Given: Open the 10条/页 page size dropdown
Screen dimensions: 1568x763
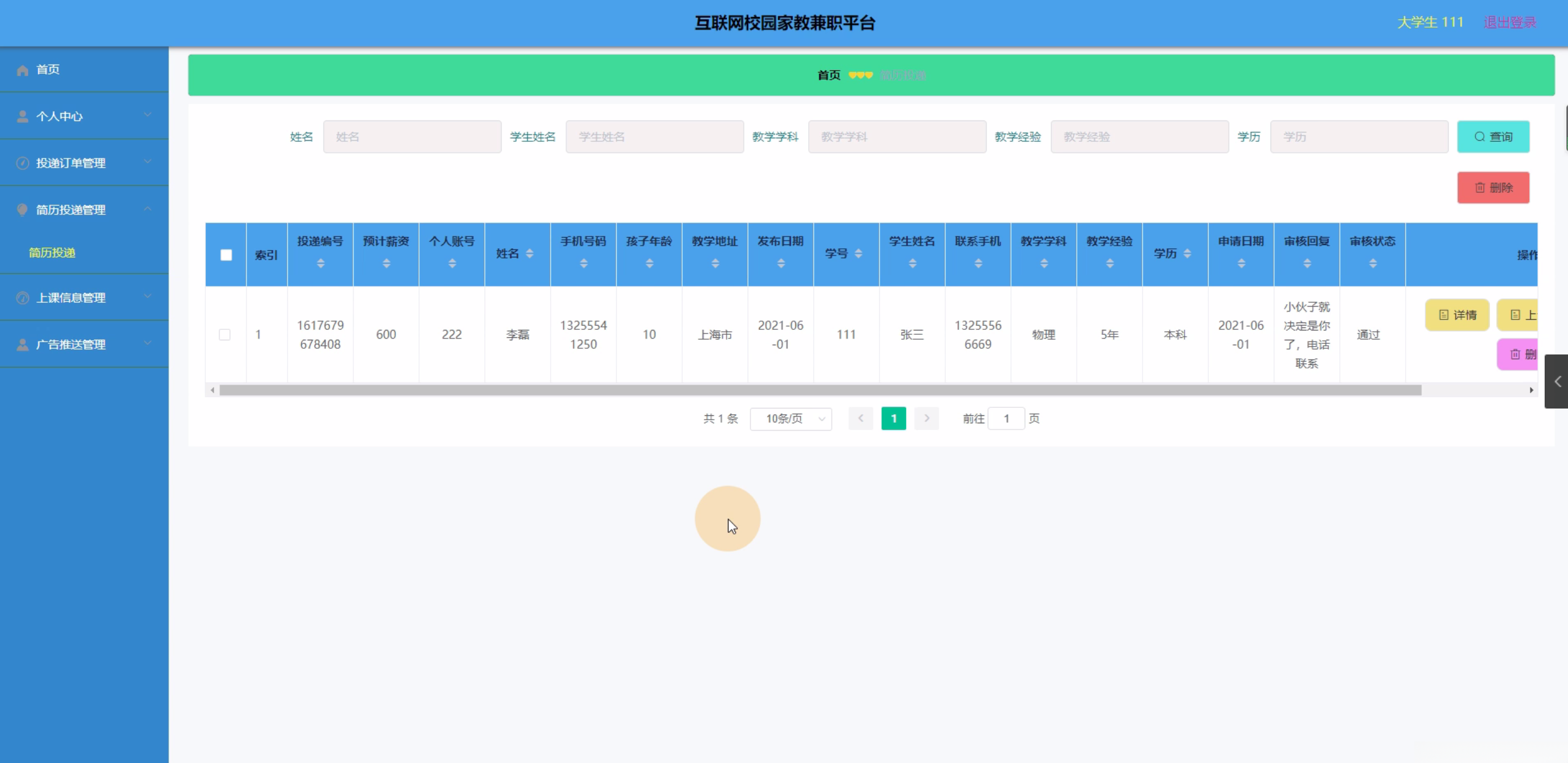Looking at the screenshot, I should pos(790,419).
